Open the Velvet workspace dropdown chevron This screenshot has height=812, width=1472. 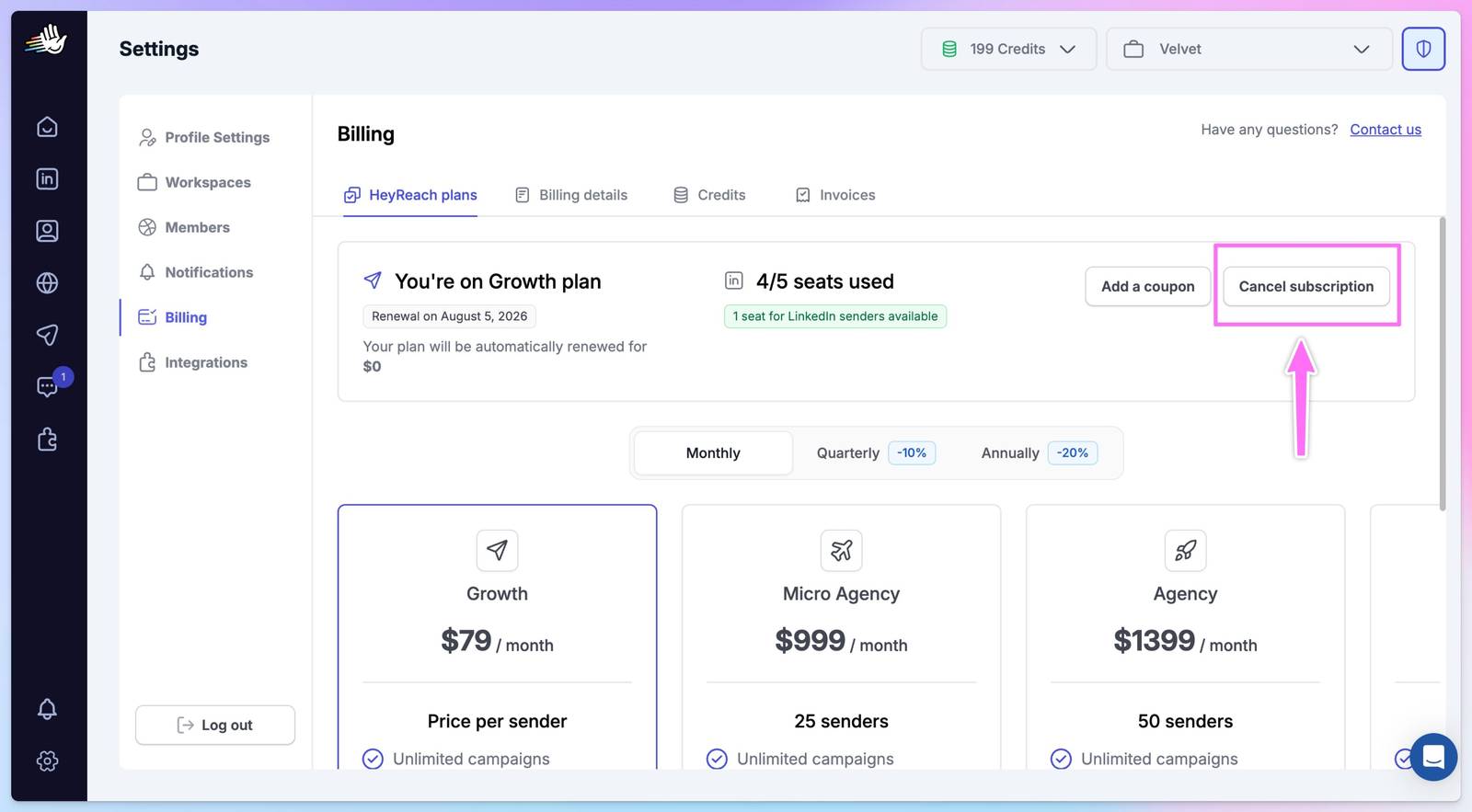tap(1362, 49)
